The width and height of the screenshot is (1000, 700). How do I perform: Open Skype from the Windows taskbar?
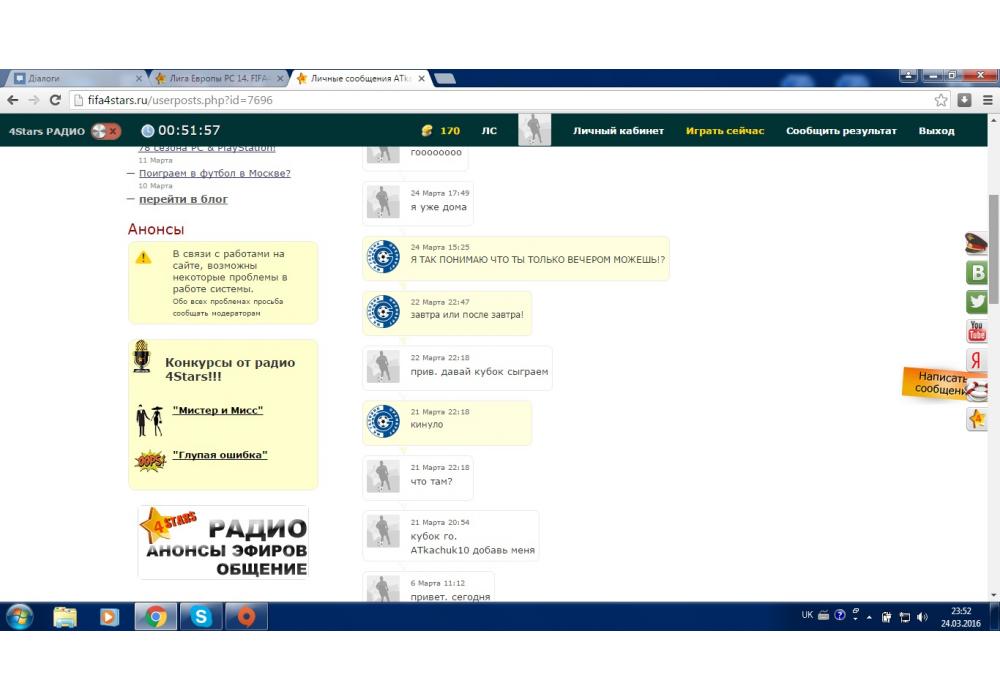point(200,617)
